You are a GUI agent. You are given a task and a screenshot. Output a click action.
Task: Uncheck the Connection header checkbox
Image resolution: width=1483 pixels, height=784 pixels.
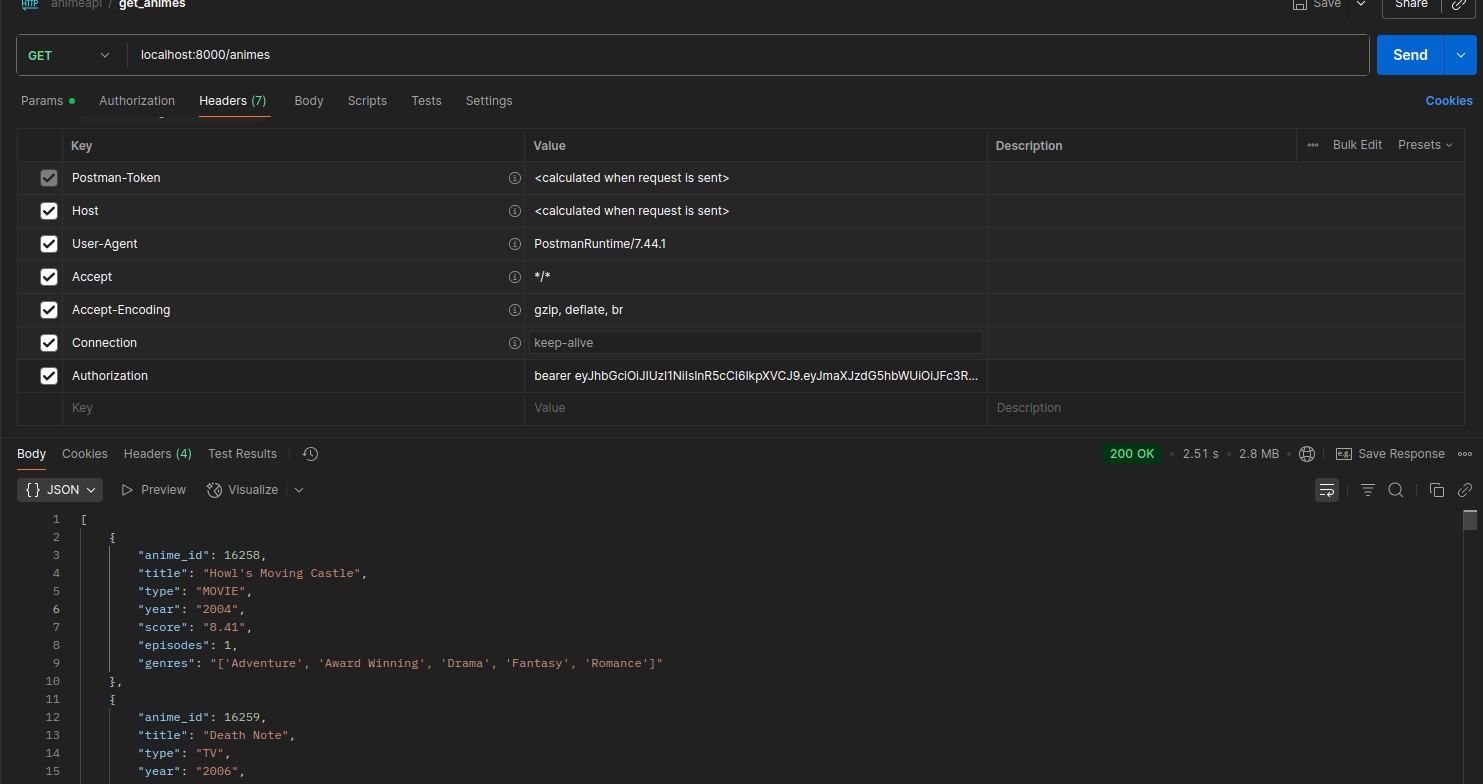coord(48,343)
